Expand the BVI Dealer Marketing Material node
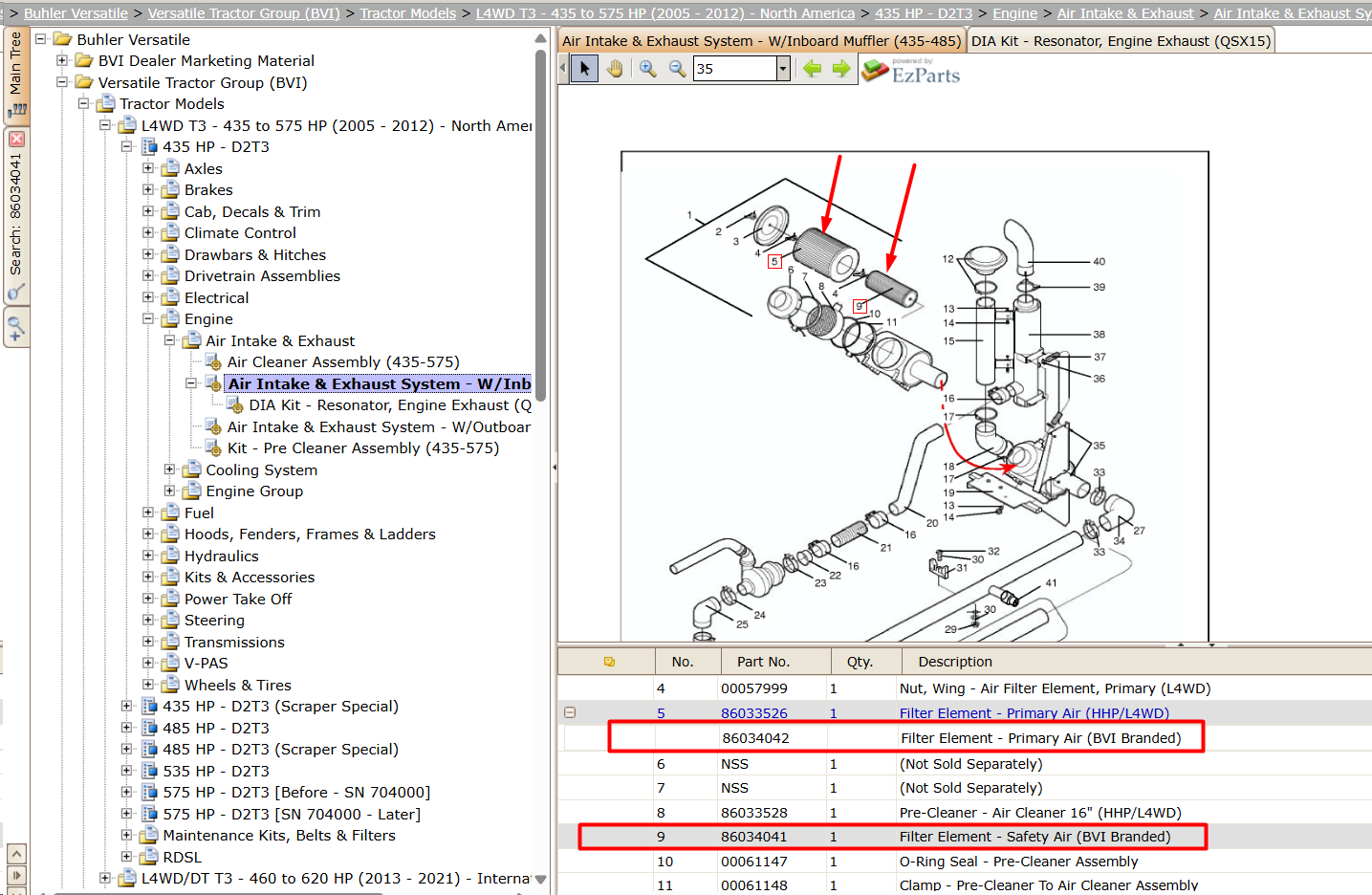This screenshot has height=895, width=1372. [x=62, y=60]
